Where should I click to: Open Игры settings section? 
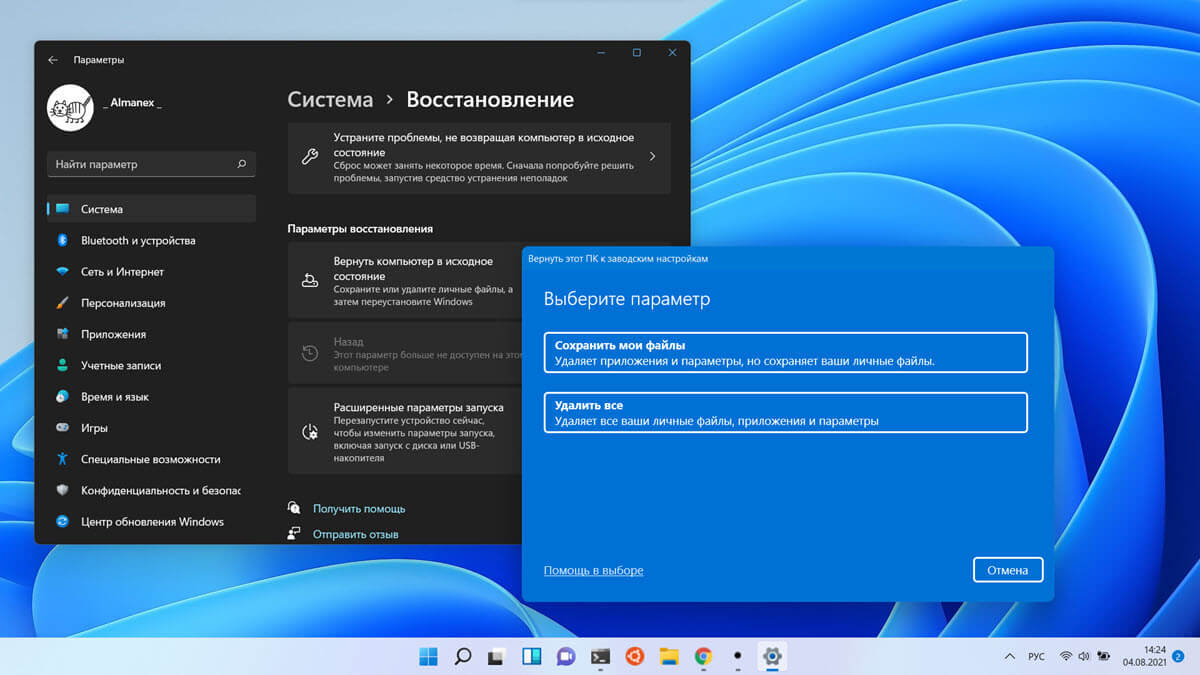tap(151, 428)
